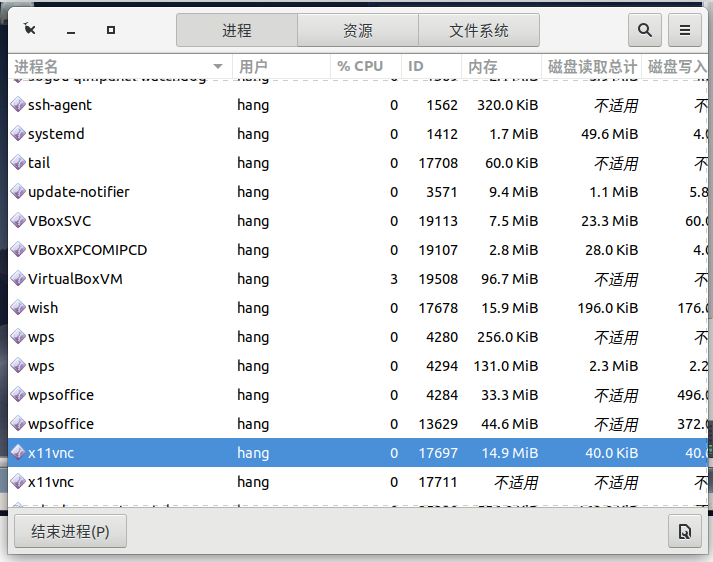End the selected process with 结束进程(P)
The height and width of the screenshot is (562, 713).
click(x=70, y=531)
